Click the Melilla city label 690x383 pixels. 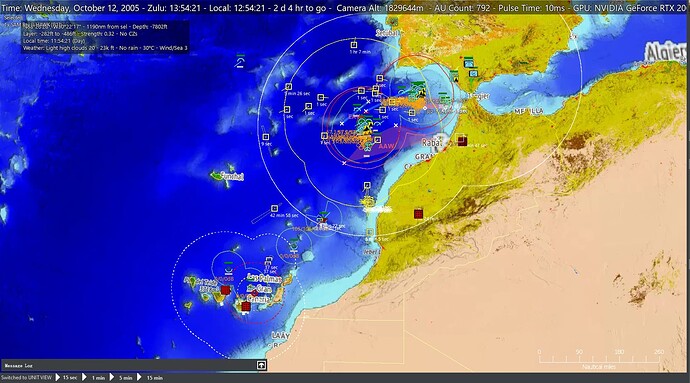(529, 112)
